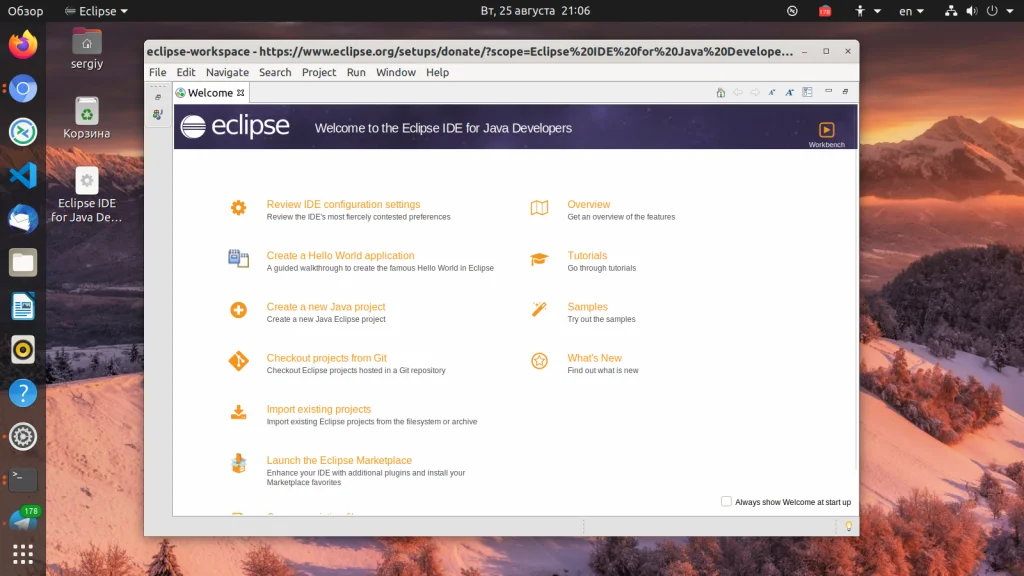Click the magnify font size icon
This screenshot has width=1024, height=576.
tap(790, 93)
